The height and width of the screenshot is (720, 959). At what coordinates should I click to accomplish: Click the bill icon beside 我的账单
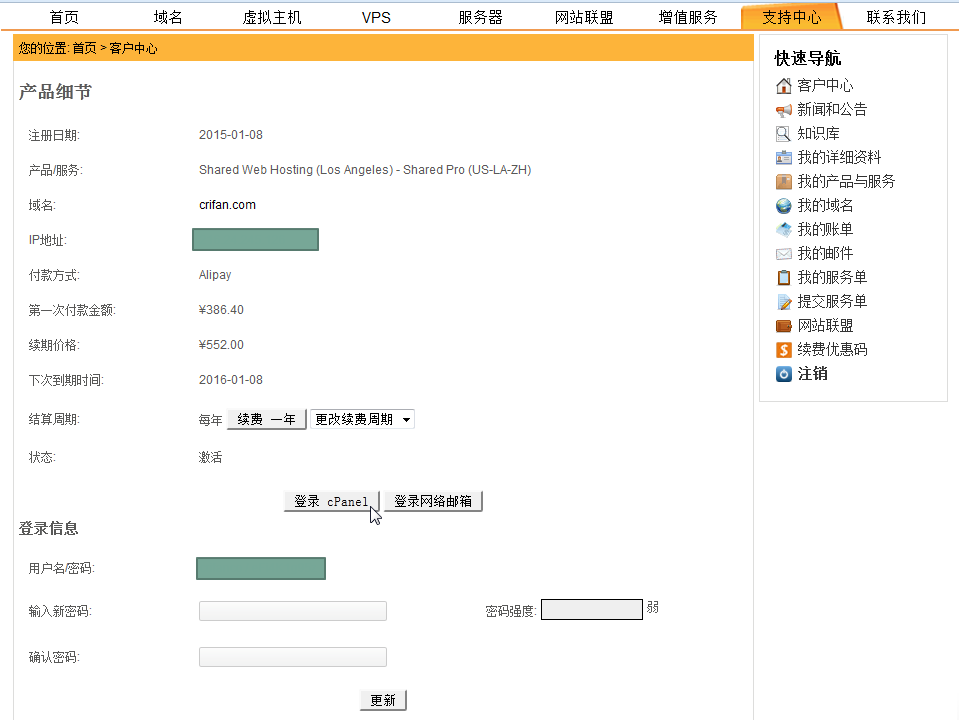pyautogui.click(x=783, y=230)
